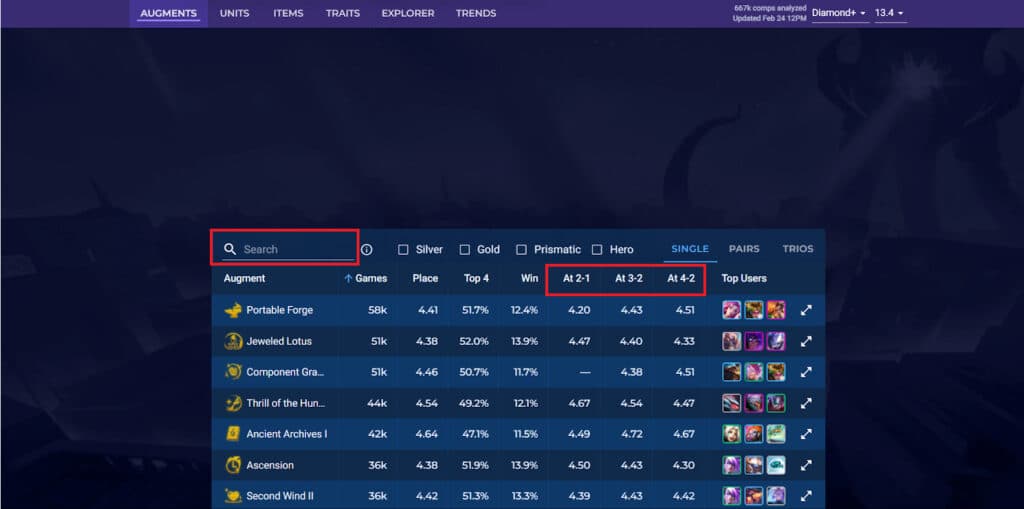1024x509 pixels.
Task: Click the 11.7% win rate value
Action: click(x=526, y=372)
